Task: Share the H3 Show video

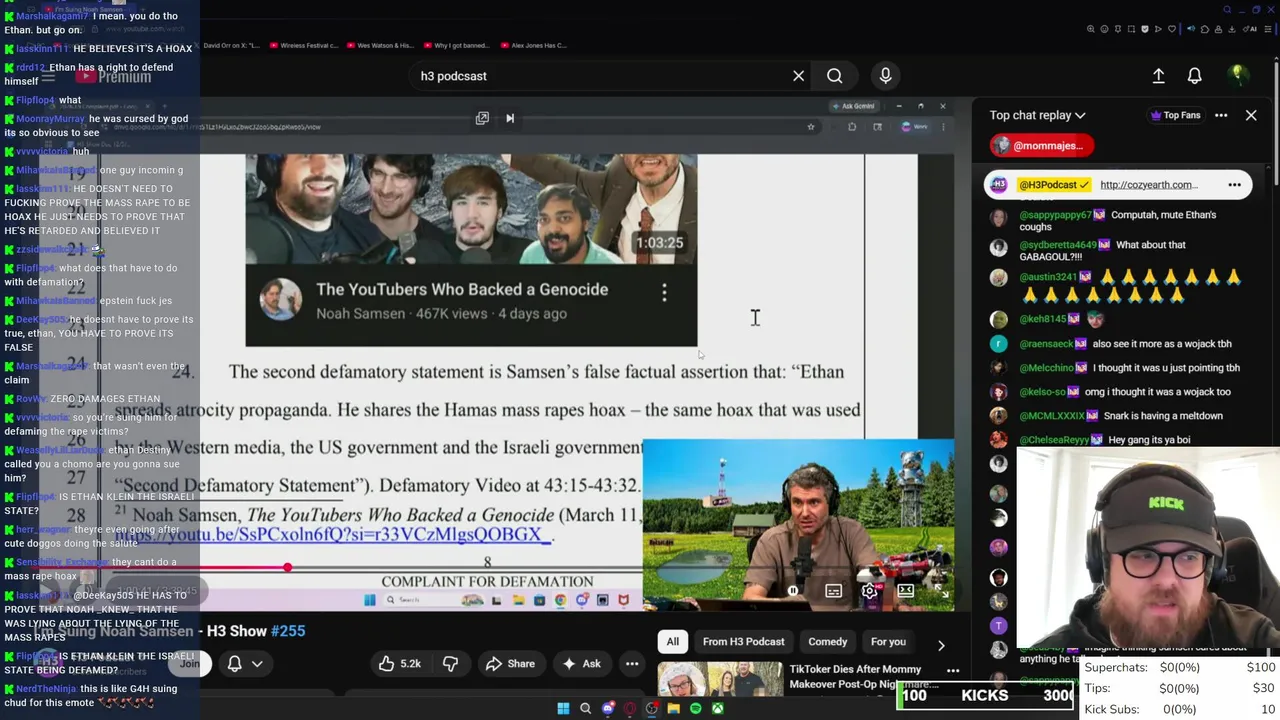Action: click(510, 663)
